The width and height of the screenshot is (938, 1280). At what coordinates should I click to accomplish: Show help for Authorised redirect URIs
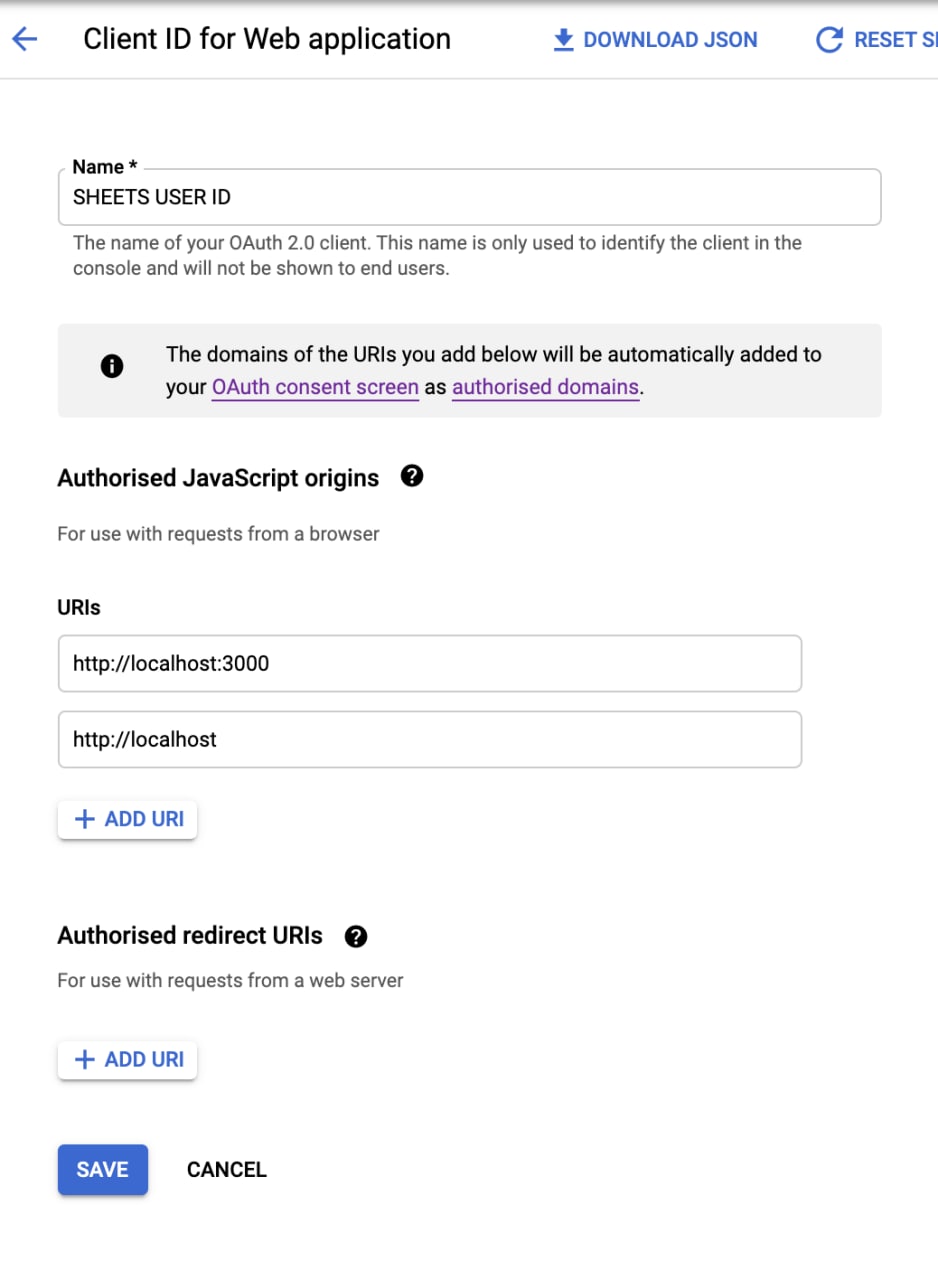pyautogui.click(x=355, y=937)
